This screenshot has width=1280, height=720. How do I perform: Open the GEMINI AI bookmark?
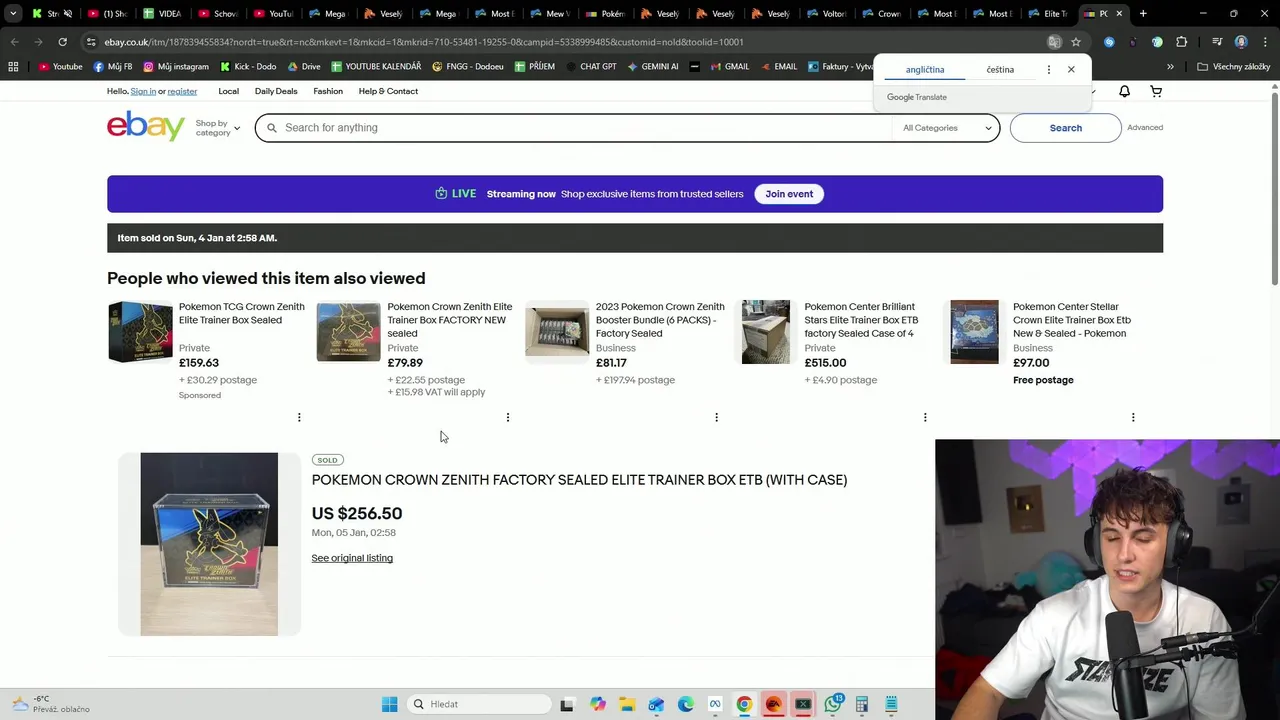tap(653, 67)
